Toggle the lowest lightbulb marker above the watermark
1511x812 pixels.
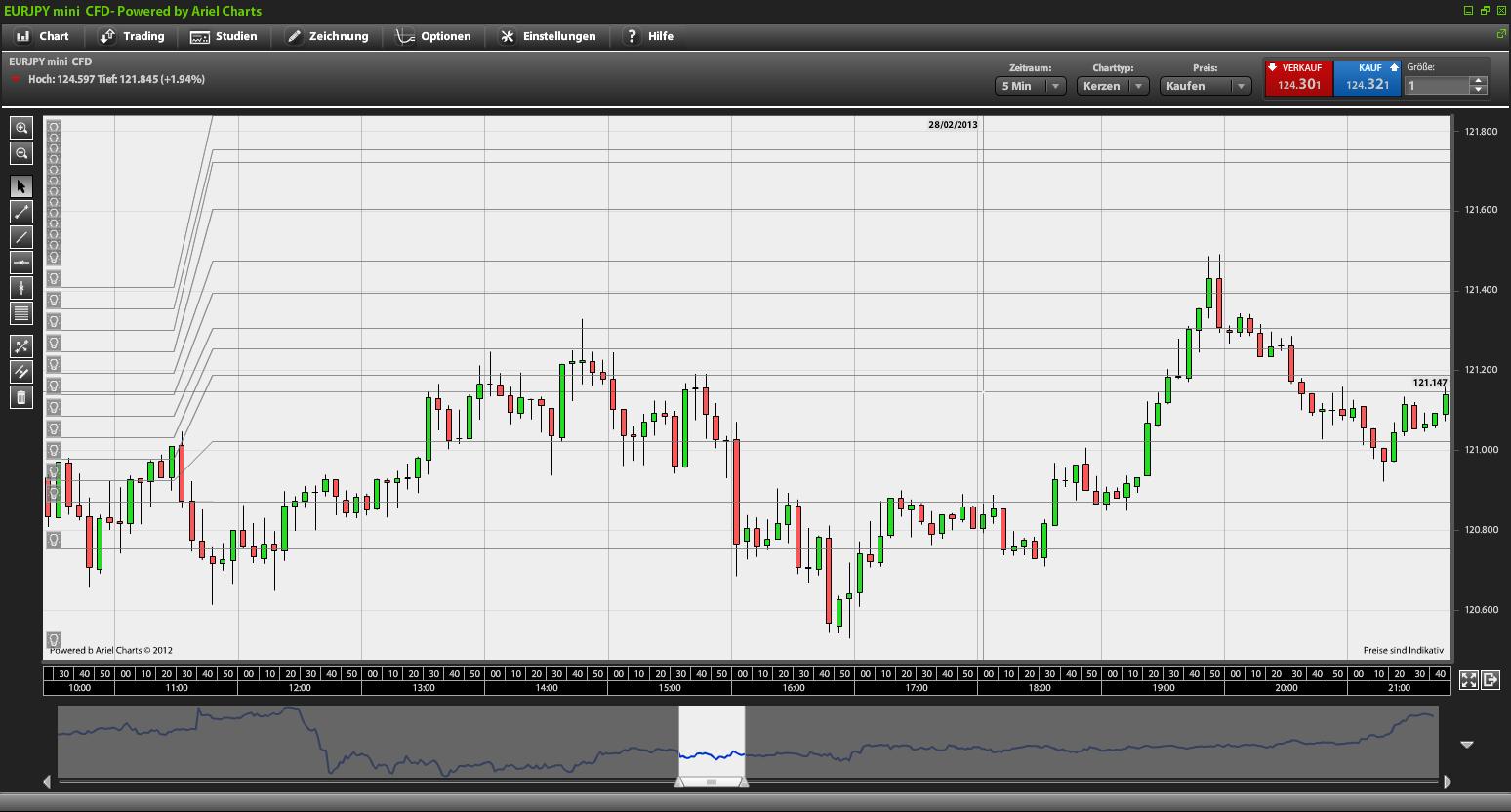pos(54,640)
